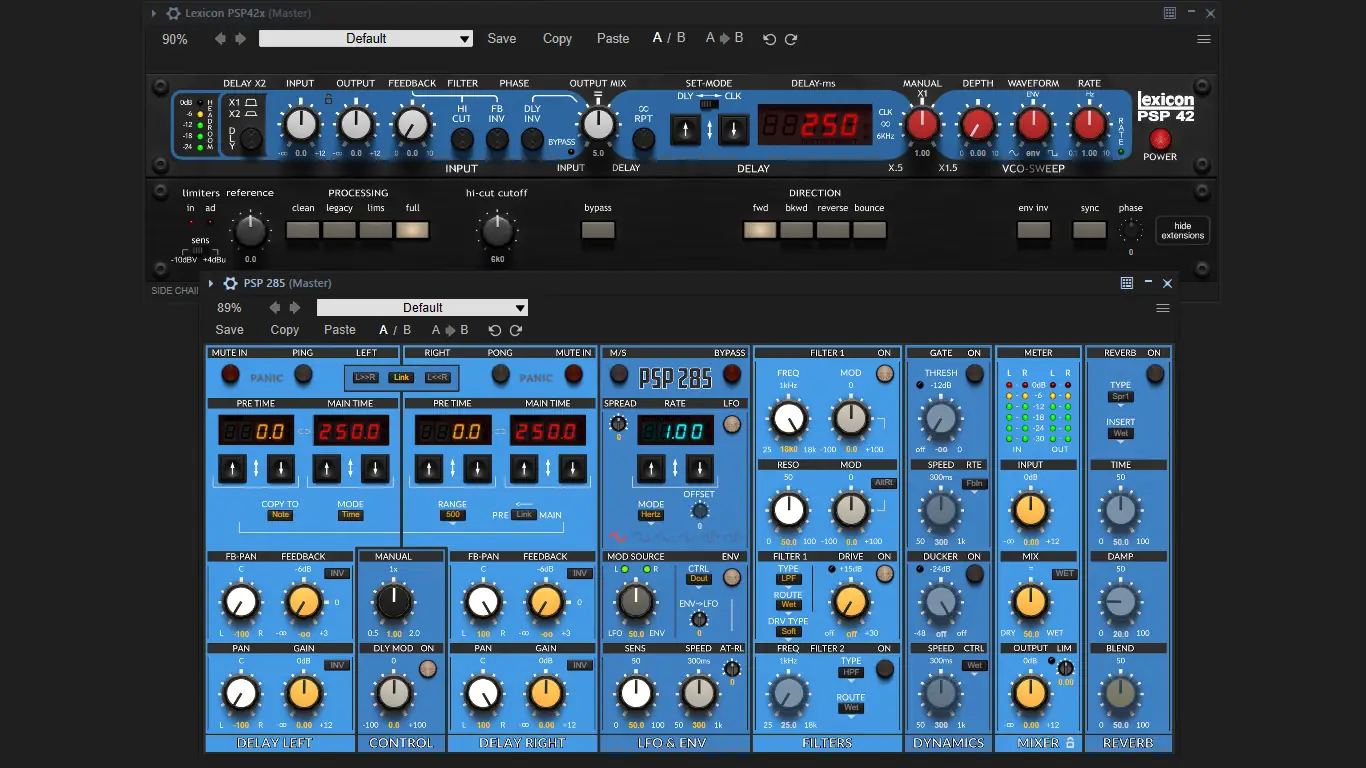Click Paste in the Lexicon PSP42x toolbar

click(613, 39)
